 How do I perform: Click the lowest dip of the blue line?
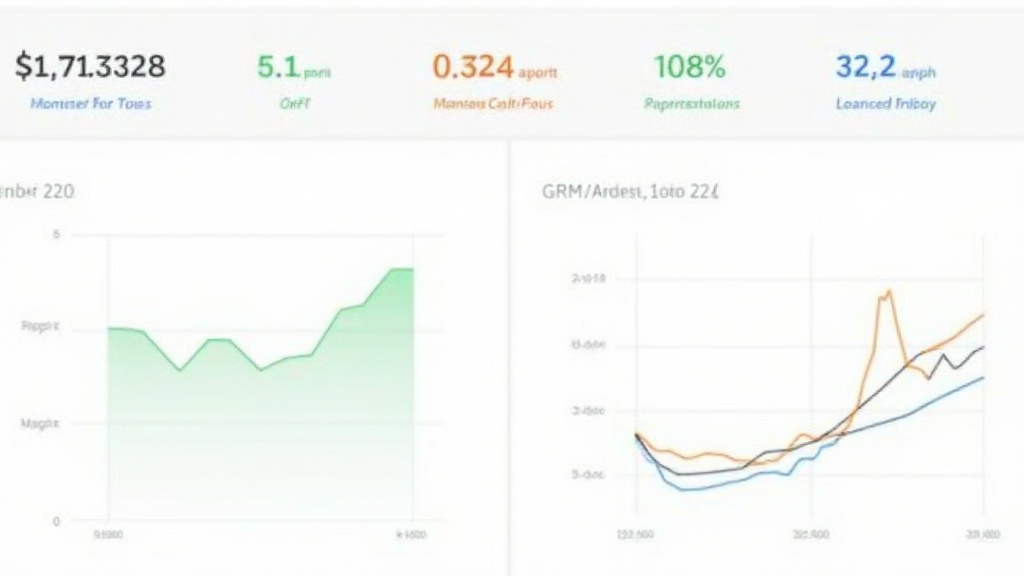click(x=680, y=490)
